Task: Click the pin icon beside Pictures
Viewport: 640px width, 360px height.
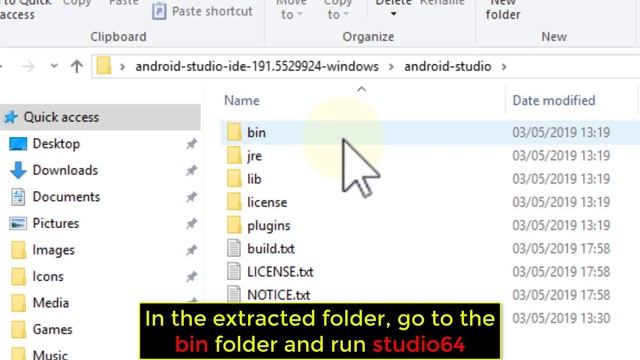Action: coord(191,224)
